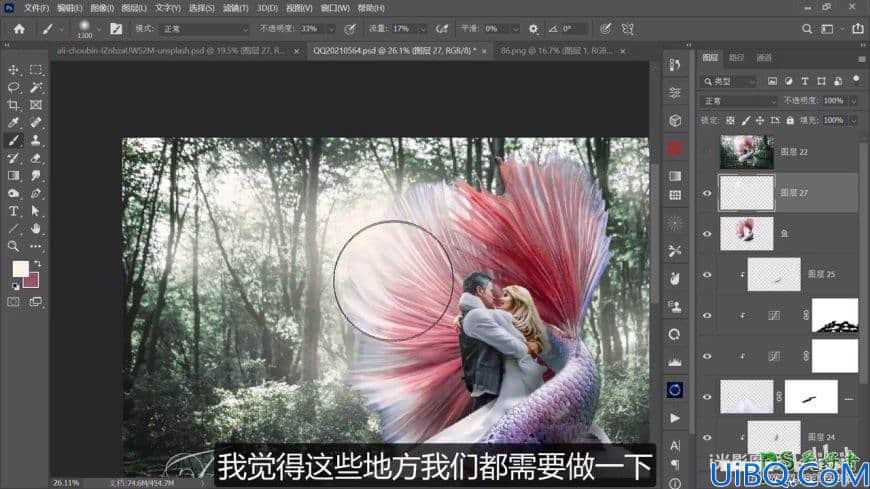Select the Magic Wand tool
This screenshot has height=489, width=870.
pyautogui.click(x=36, y=87)
